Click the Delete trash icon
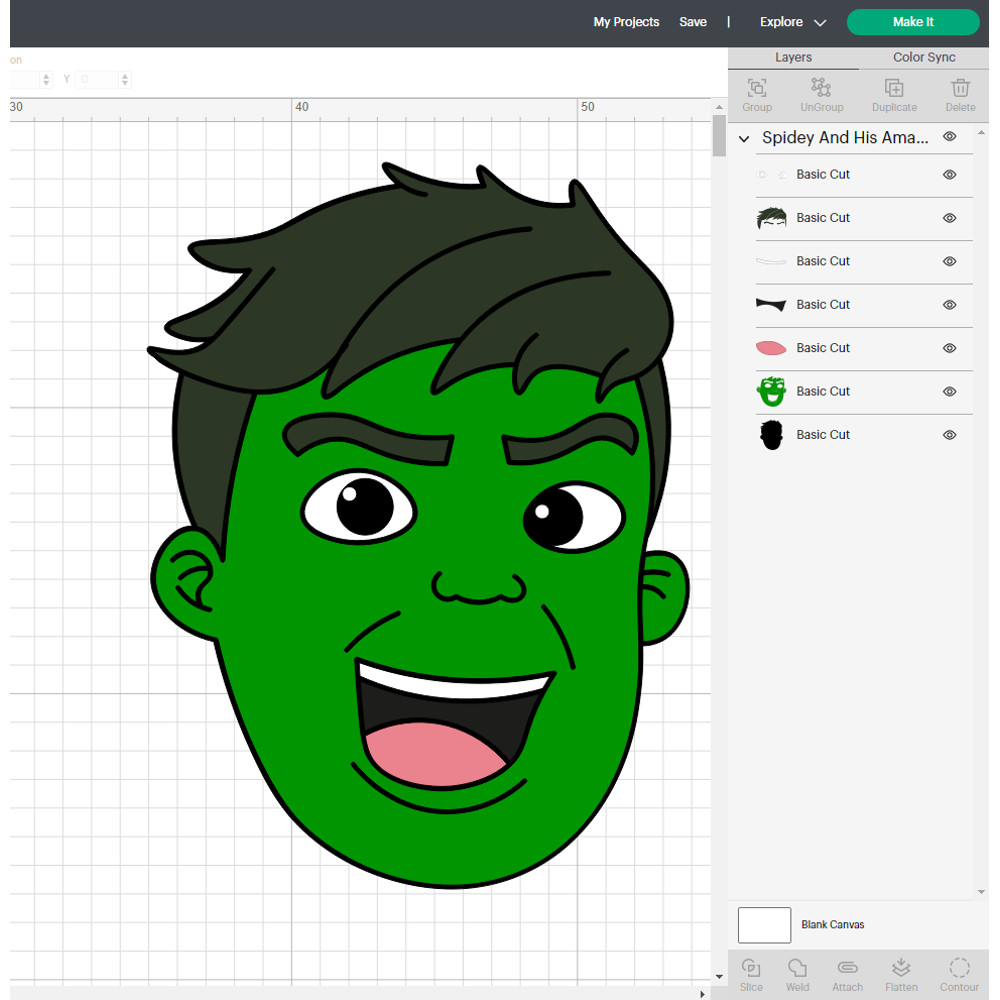 pyautogui.click(x=960, y=88)
